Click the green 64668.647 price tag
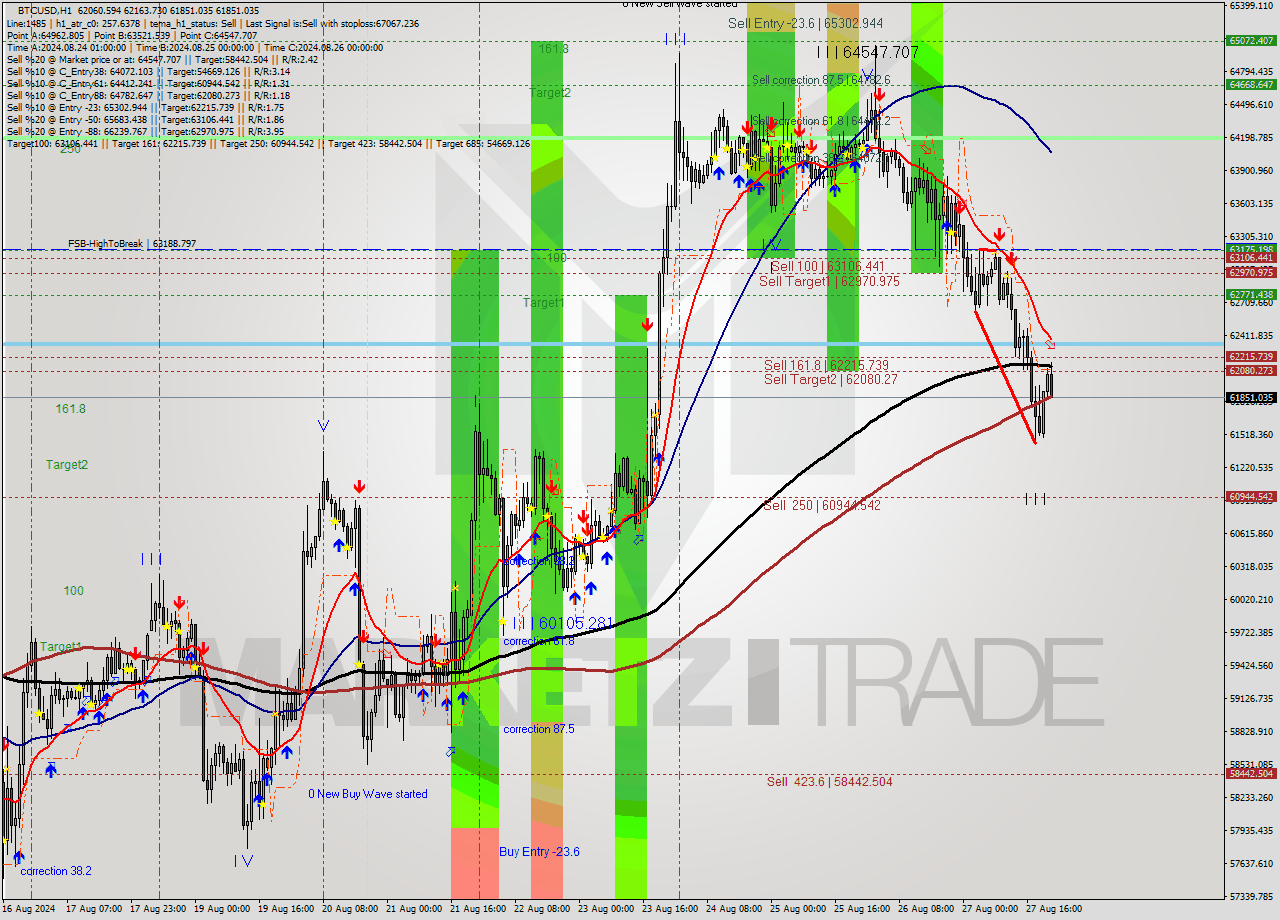The width and height of the screenshot is (1280, 920). point(1250,85)
